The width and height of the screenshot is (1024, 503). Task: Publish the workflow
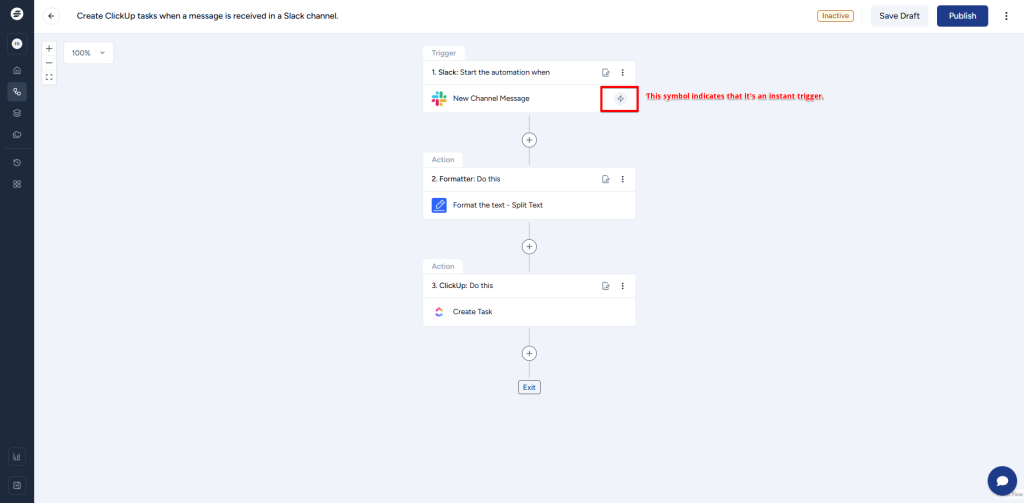point(962,16)
